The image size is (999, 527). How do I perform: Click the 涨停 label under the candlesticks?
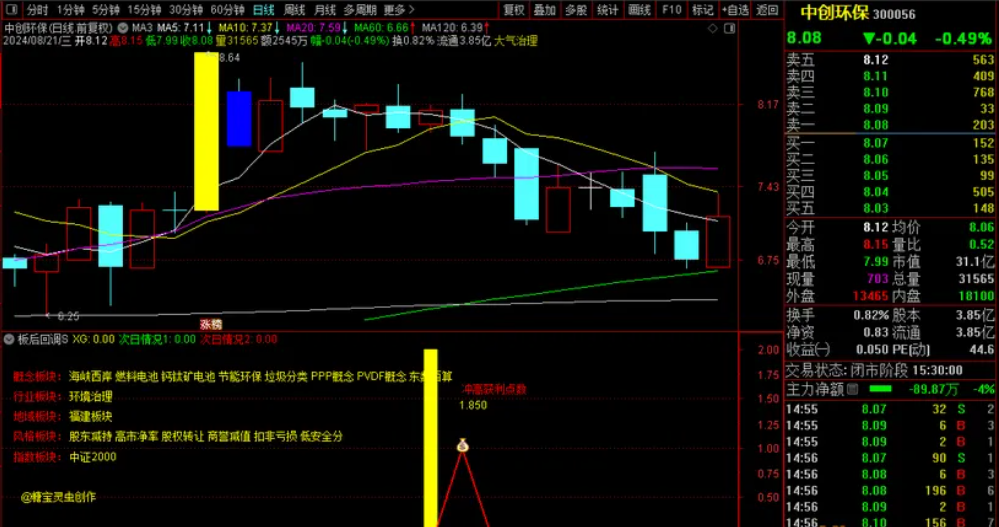(x=210, y=324)
